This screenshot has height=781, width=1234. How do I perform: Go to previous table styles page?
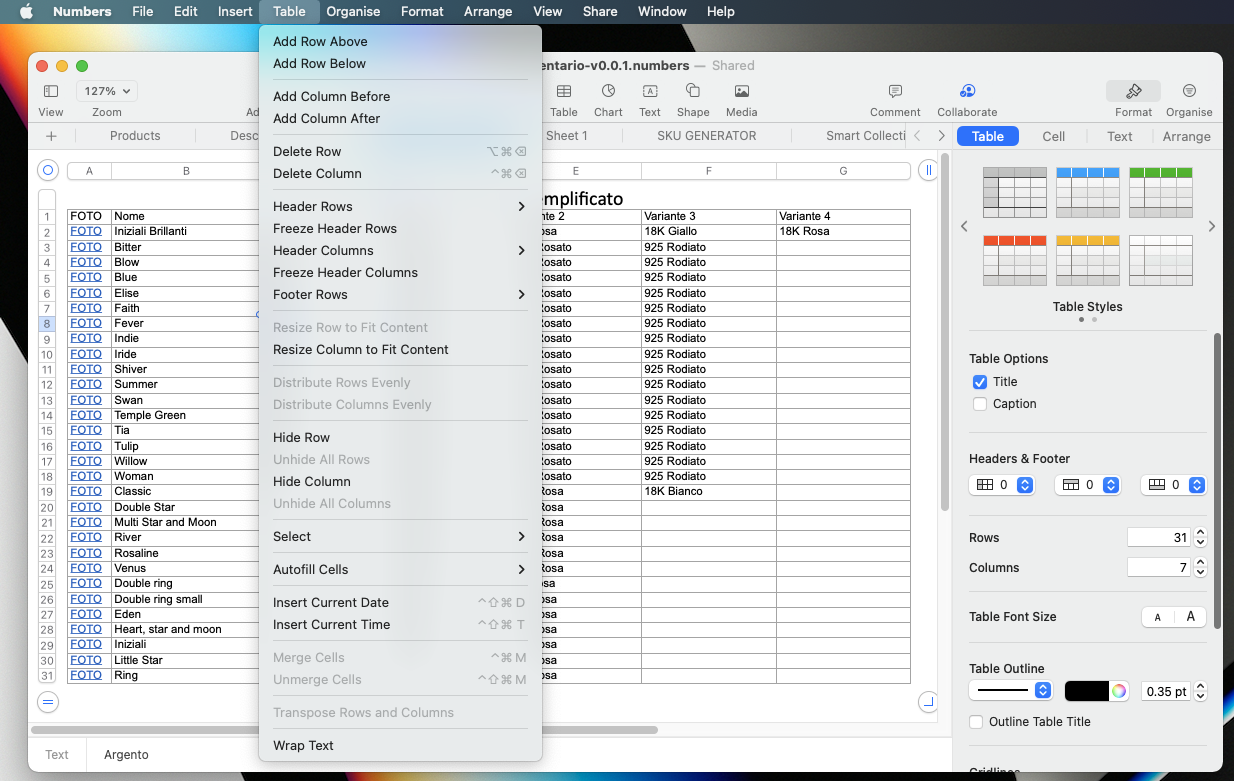(x=964, y=227)
